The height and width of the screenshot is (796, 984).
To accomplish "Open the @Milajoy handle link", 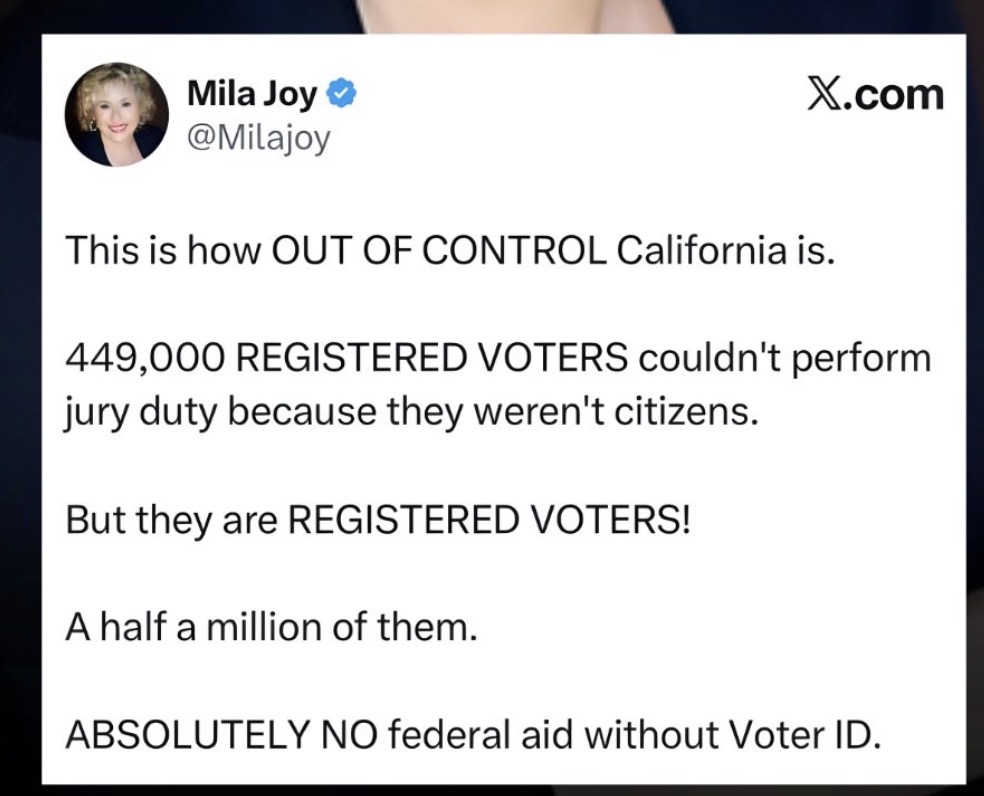I will point(258,138).
